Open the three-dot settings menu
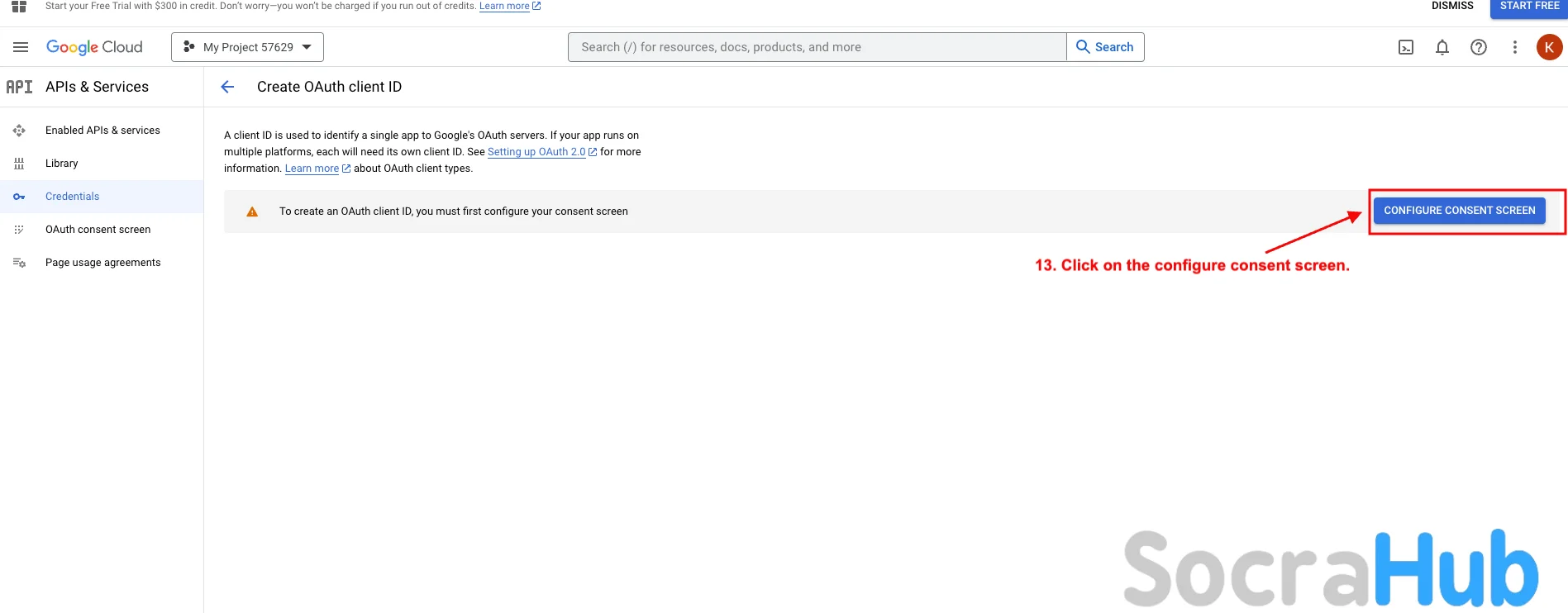The width and height of the screenshot is (1568, 613). (x=1514, y=47)
